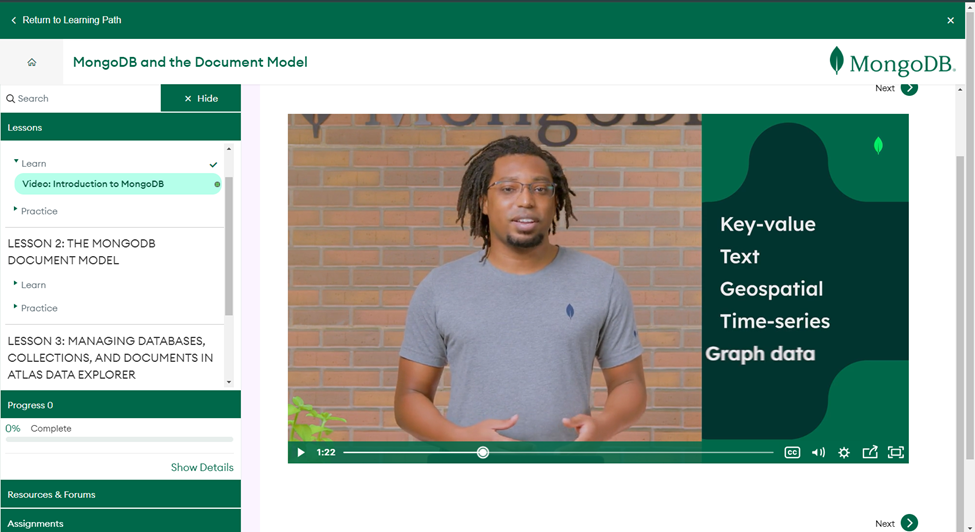
Task: Expand Practice under Lesson 1
Action: (39, 211)
